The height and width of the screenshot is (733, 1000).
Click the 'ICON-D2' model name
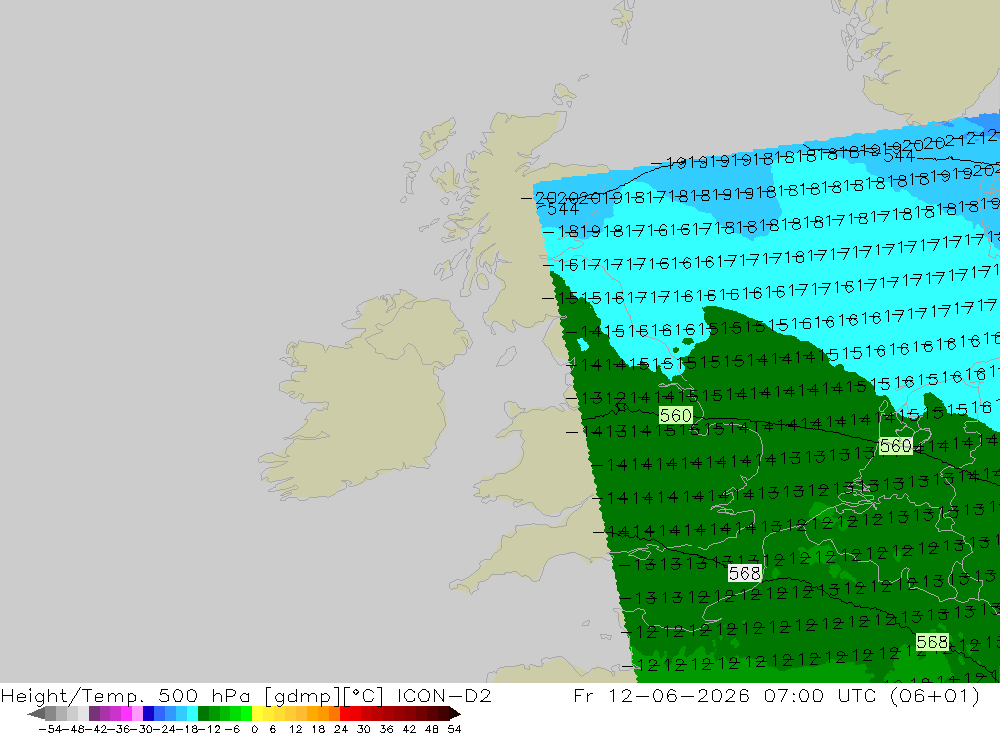(444, 695)
